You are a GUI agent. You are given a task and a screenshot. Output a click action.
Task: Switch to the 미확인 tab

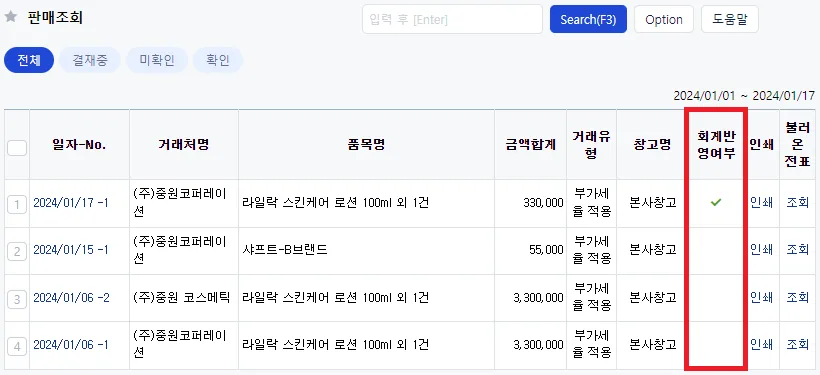pyautogui.click(x=157, y=60)
